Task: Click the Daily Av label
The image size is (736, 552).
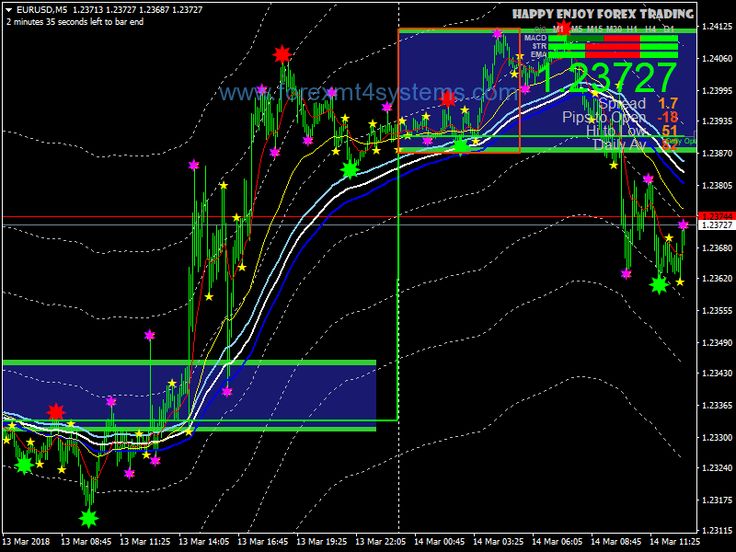Action: (x=620, y=144)
